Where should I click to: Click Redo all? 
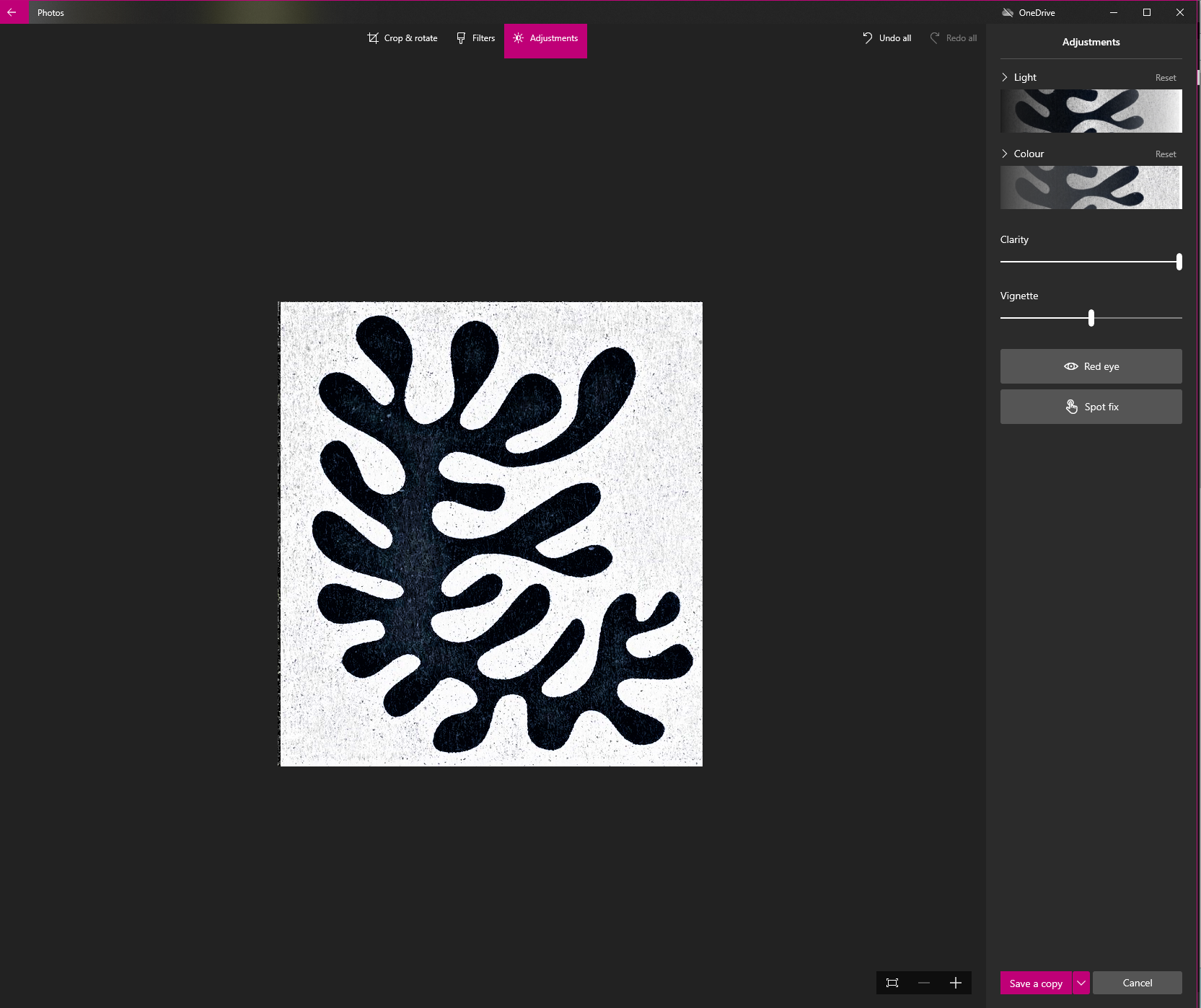(x=953, y=38)
